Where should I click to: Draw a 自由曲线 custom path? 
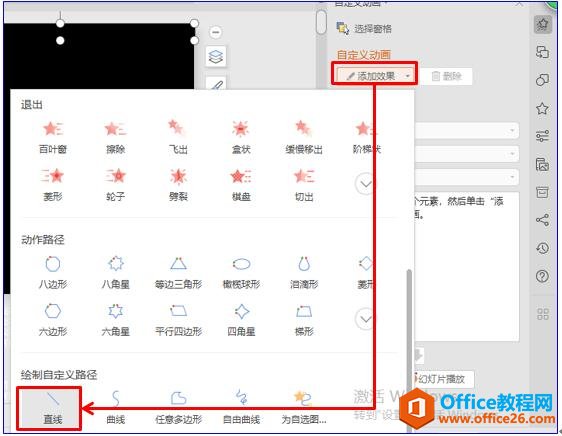pos(241,408)
